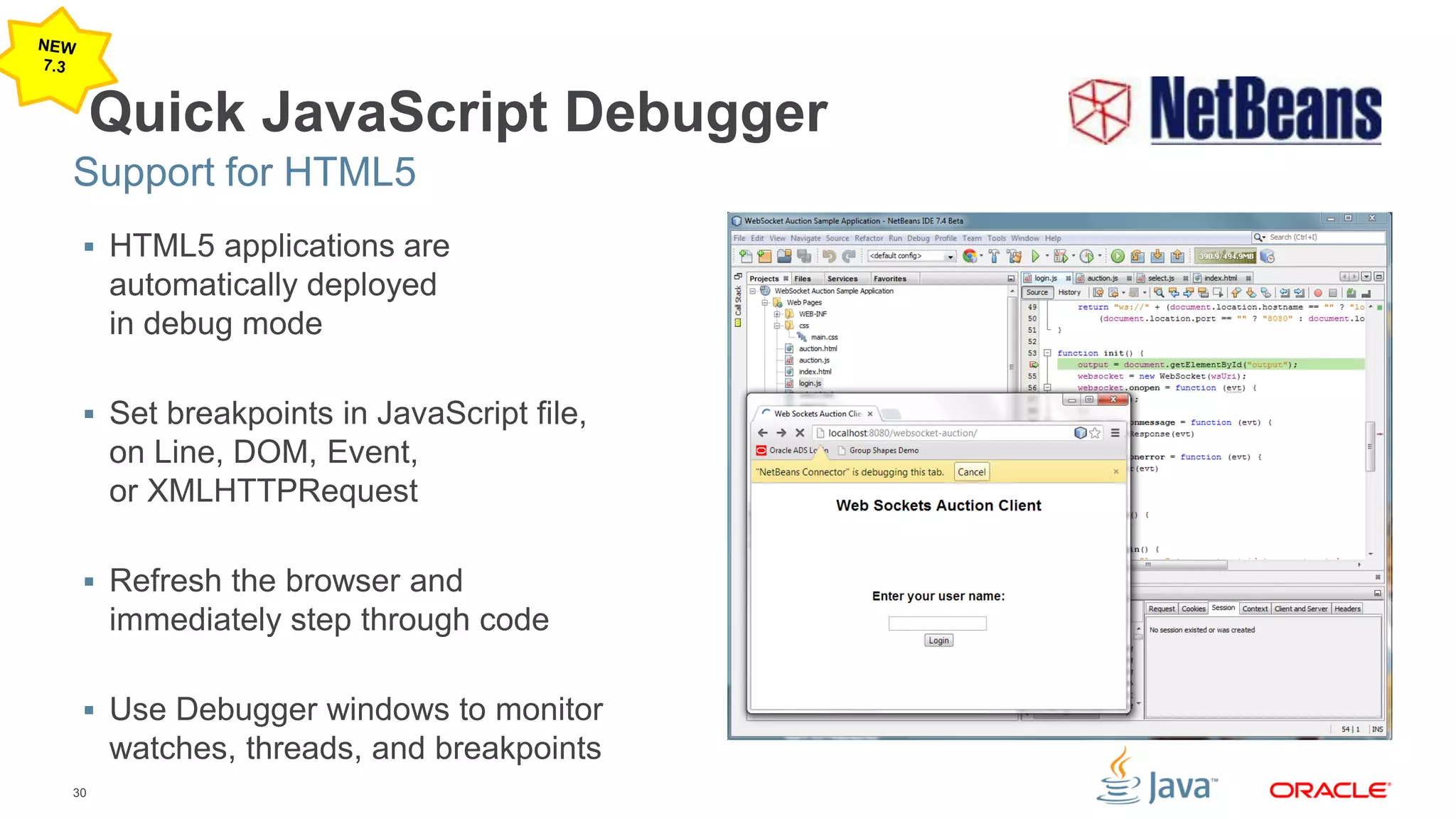Open the browser selector dropdown arrow

(982, 256)
